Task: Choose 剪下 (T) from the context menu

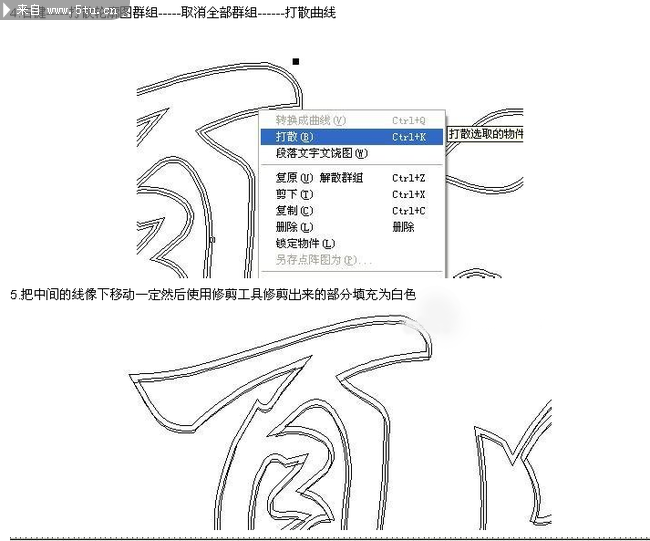Action: point(352,194)
